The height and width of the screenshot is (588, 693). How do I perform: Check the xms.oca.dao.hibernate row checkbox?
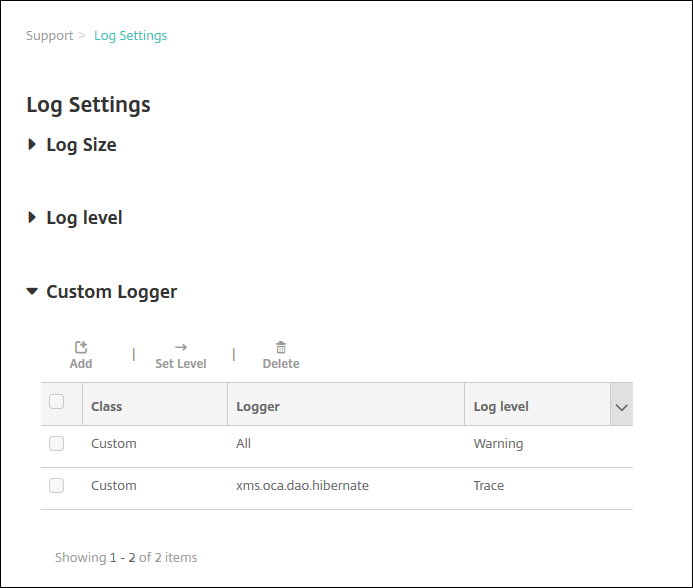(57, 485)
